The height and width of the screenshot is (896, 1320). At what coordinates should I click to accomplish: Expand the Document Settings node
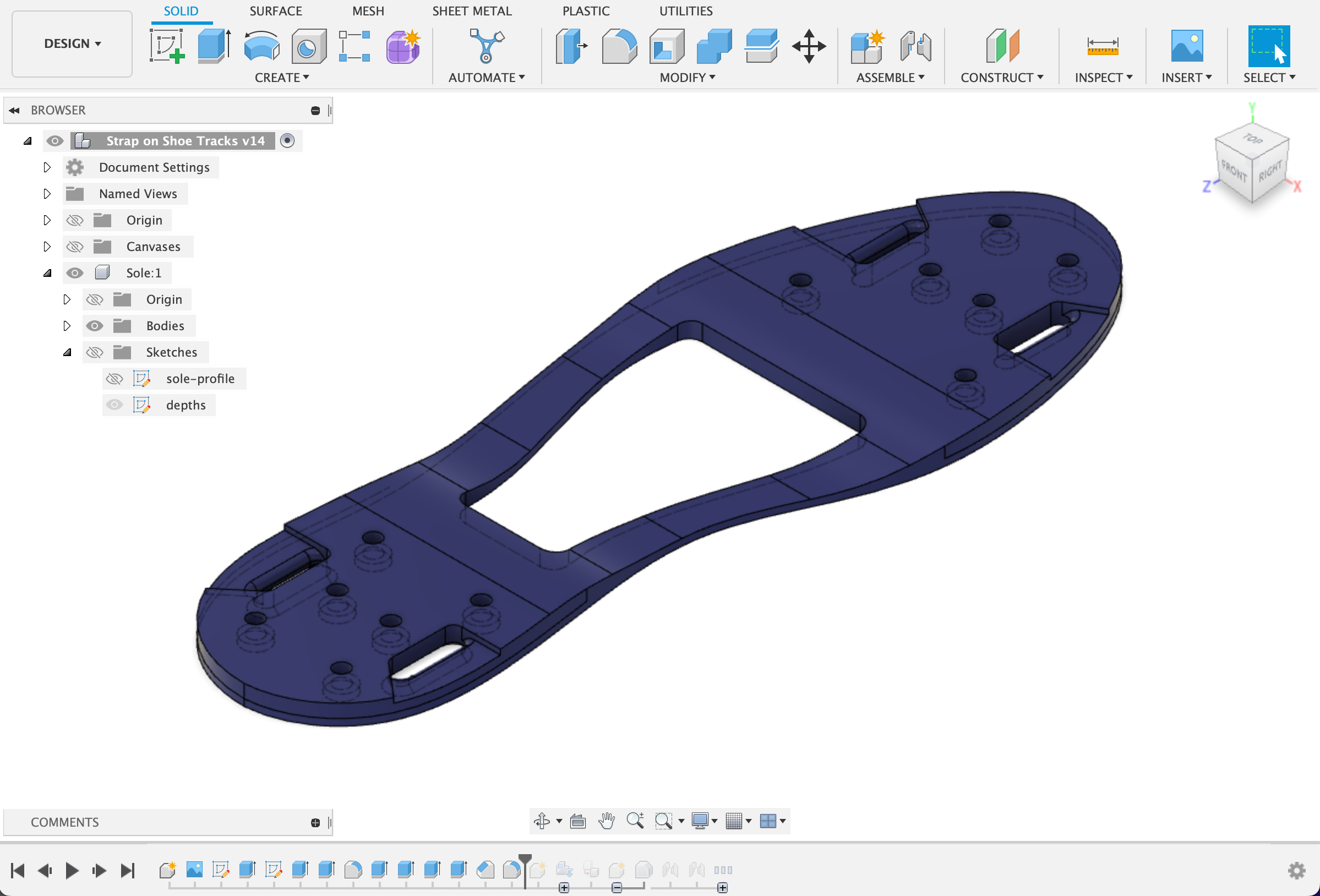click(47, 167)
